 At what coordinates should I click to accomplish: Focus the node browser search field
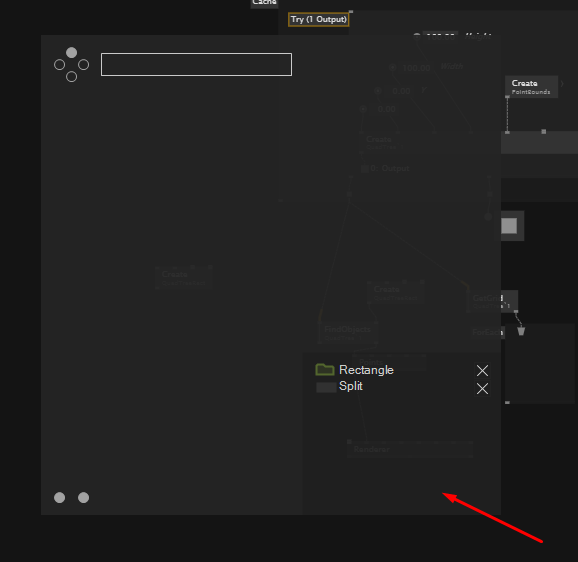(x=196, y=64)
